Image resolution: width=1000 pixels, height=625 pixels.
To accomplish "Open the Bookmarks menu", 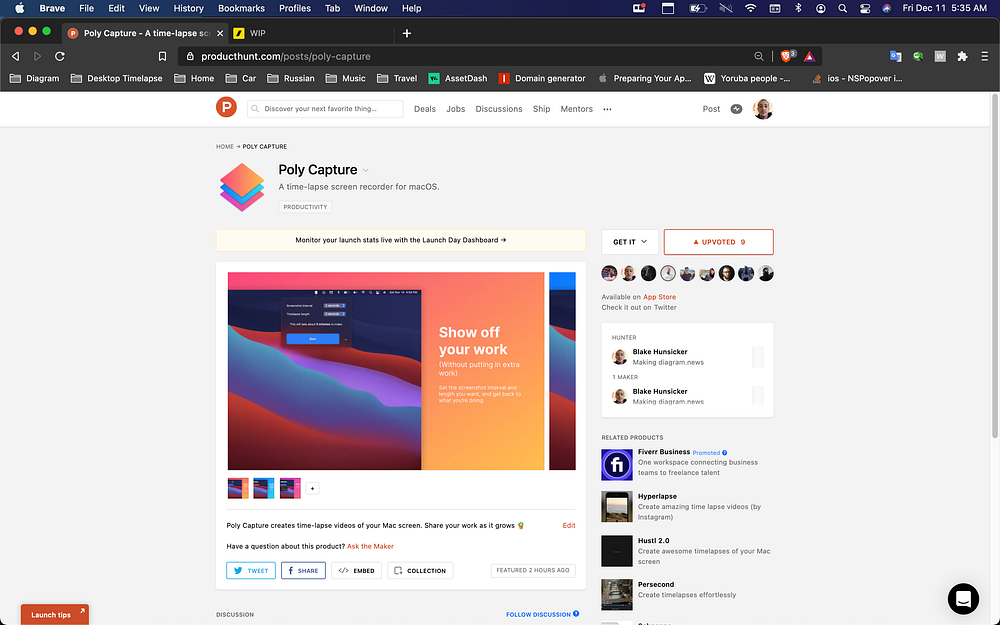I will 241,8.
